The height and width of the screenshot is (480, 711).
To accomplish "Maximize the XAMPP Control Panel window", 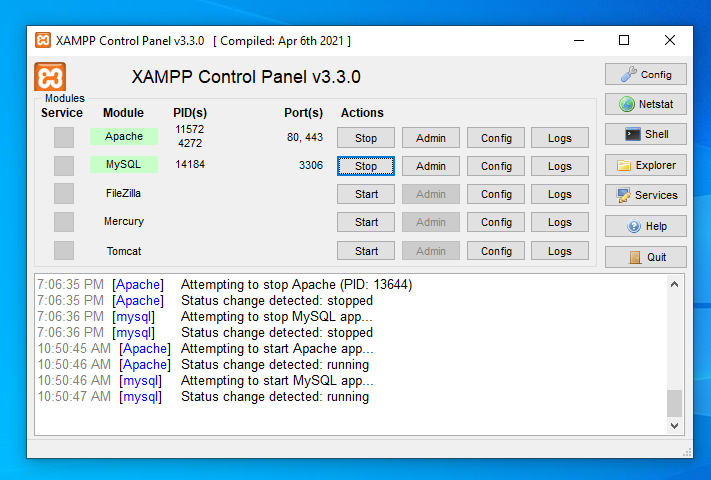I will [x=624, y=40].
